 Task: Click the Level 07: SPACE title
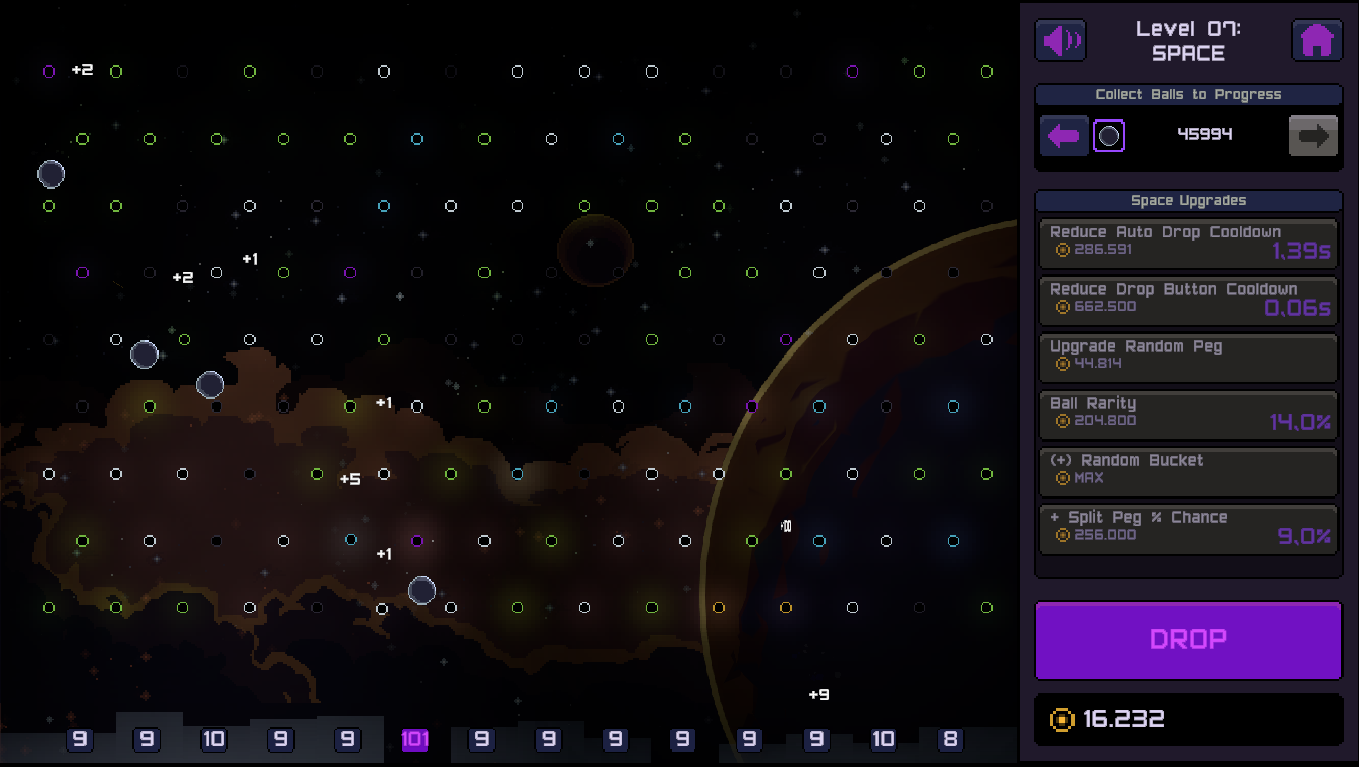pyautogui.click(x=1188, y=41)
